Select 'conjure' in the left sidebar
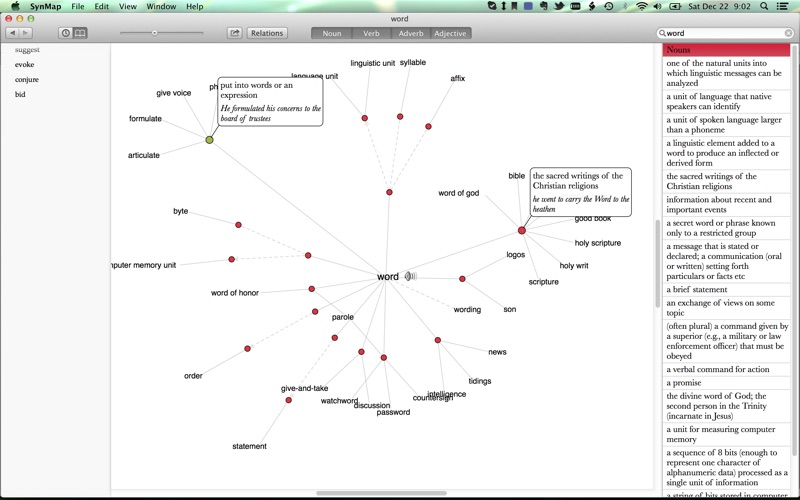The height and width of the screenshot is (500, 800). (x=27, y=79)
